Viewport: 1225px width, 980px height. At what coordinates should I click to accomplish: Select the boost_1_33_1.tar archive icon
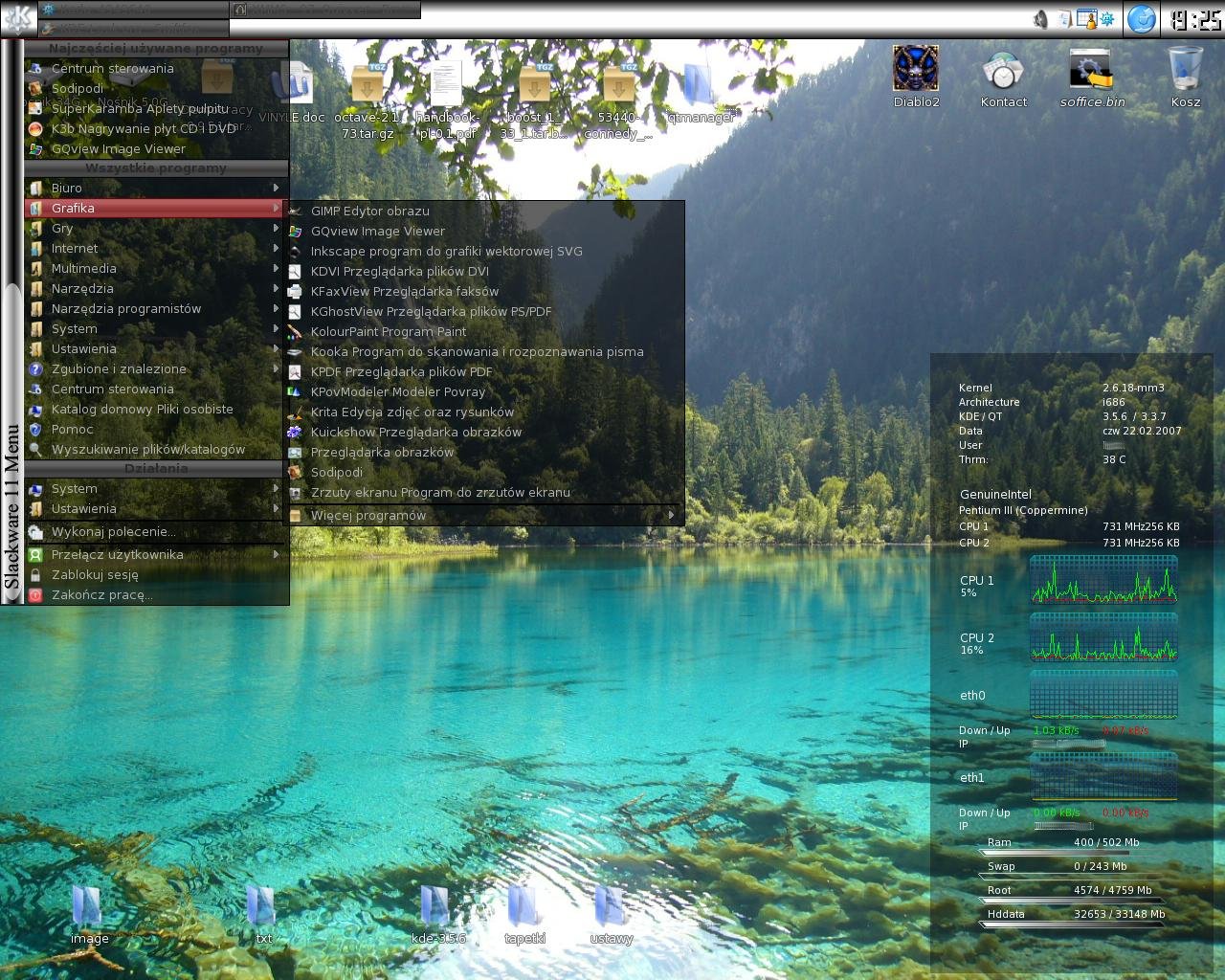[534, 101]
